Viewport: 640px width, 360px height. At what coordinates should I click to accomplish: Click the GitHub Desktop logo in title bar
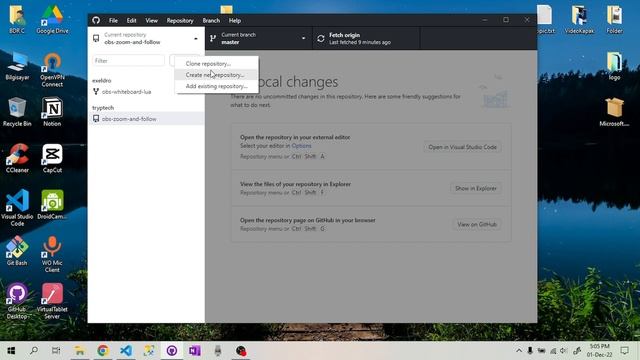[96, 20]
